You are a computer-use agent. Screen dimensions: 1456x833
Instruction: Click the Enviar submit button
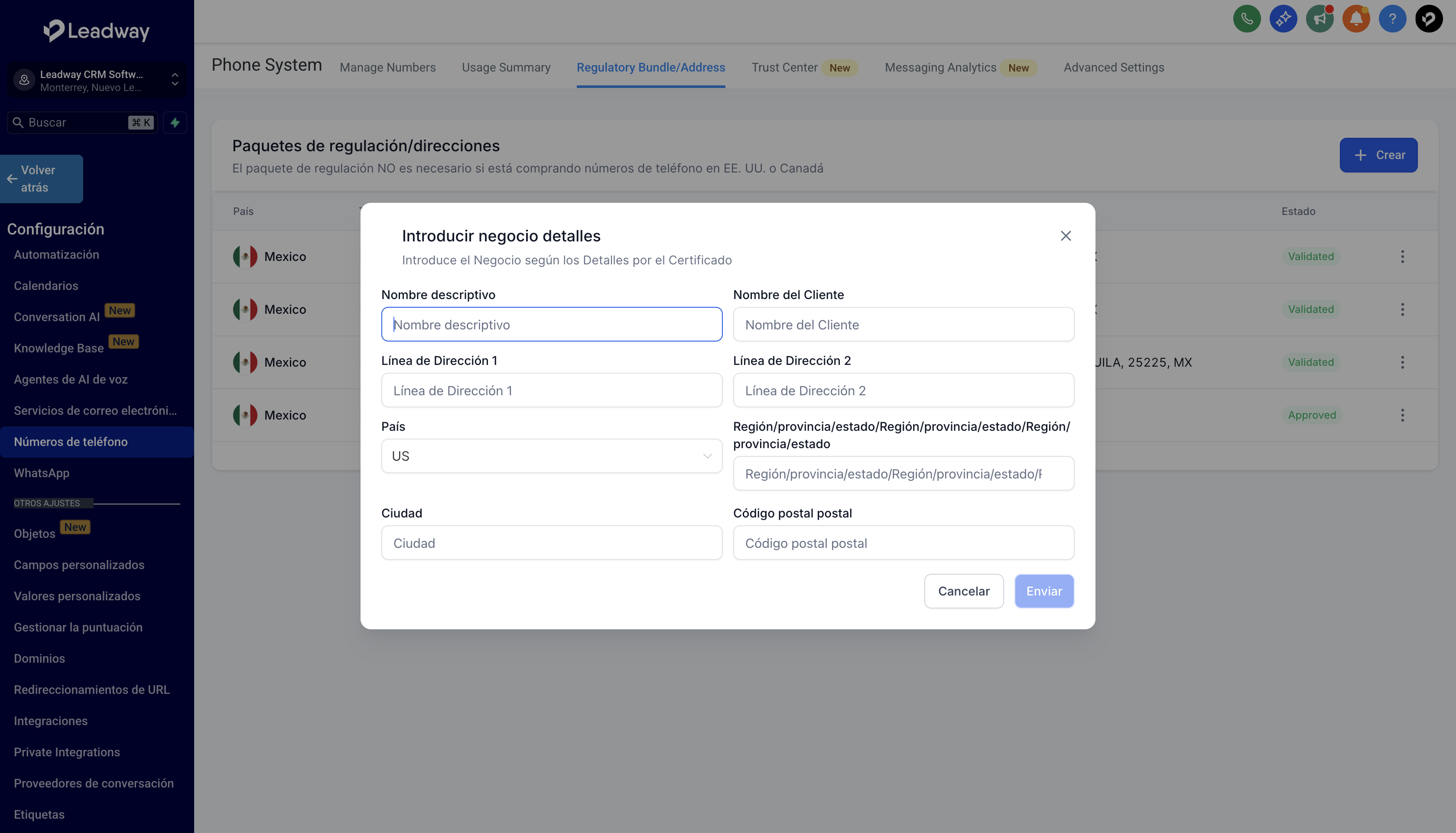(1043, 591)
